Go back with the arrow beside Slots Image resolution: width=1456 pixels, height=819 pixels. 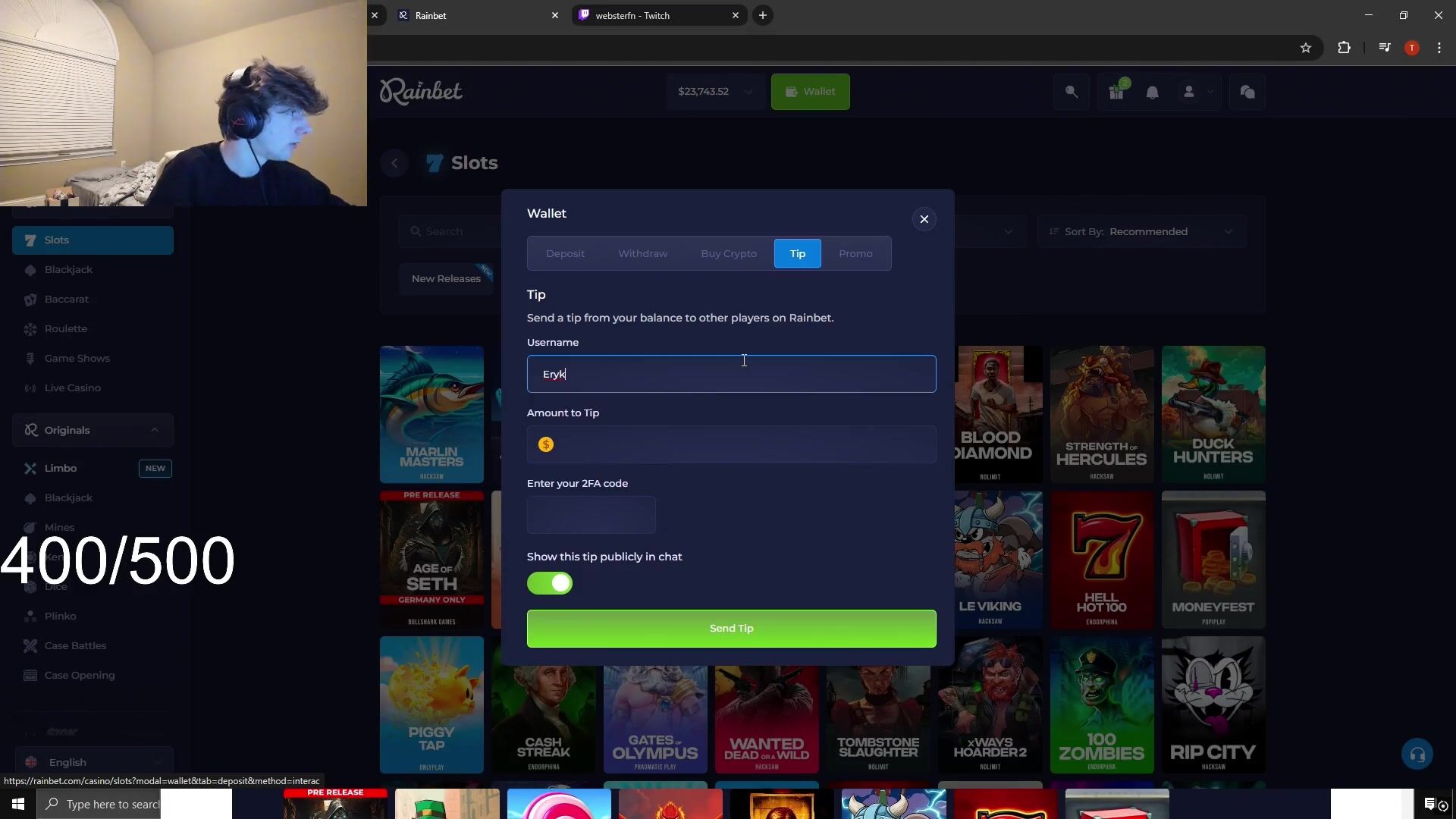point(394,163)
